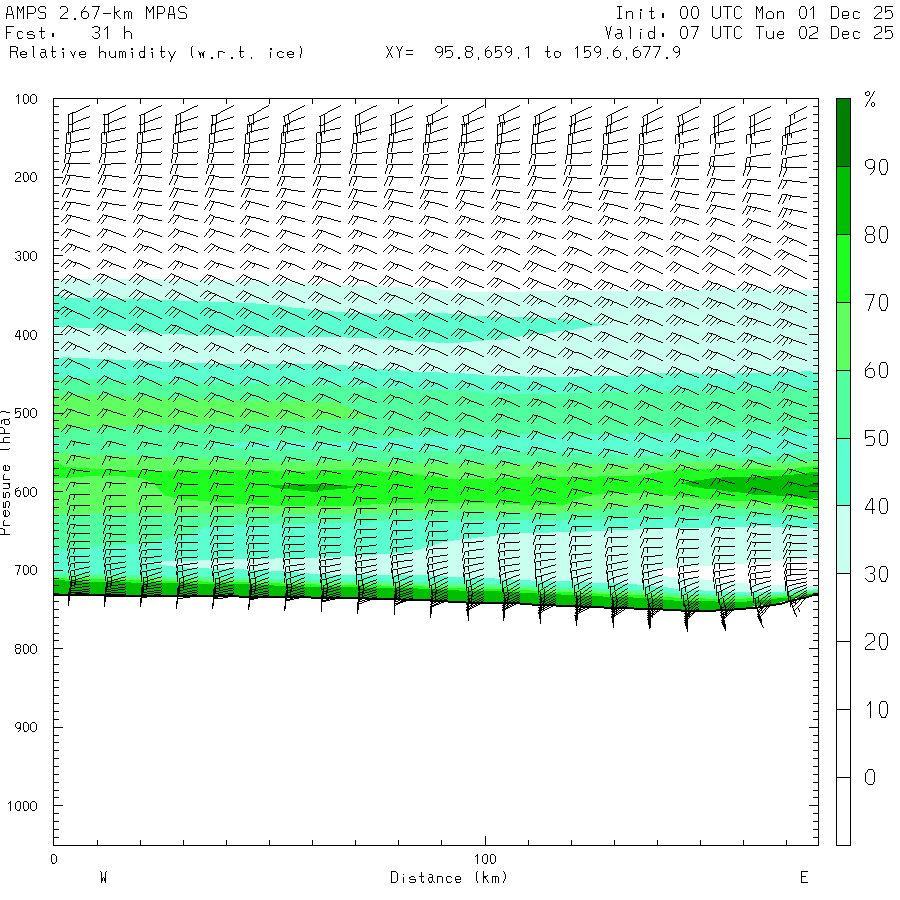The height and width of the screenshot is (900, 900).
Task: Click the pressure axis label '500'
Action: (x=26, y=413)
